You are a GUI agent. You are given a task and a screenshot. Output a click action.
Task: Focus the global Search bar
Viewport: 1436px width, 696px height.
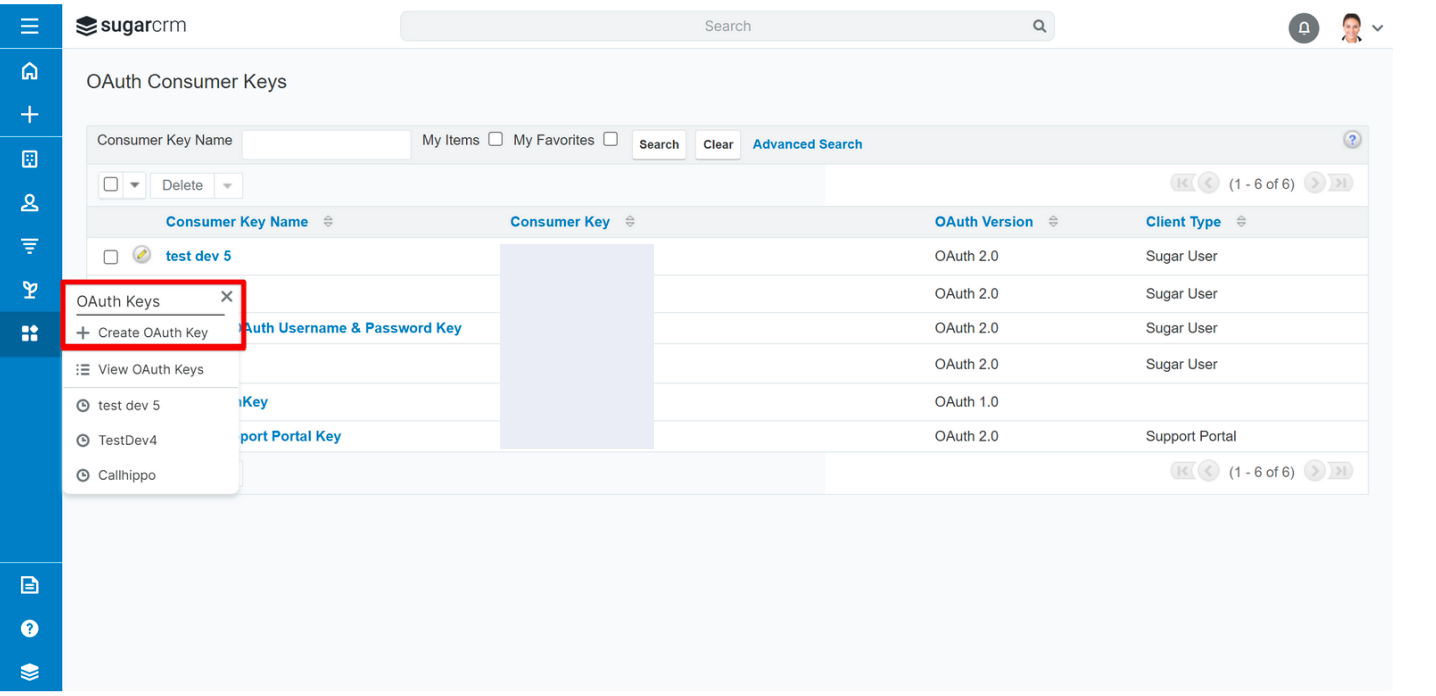pos(727,26)
